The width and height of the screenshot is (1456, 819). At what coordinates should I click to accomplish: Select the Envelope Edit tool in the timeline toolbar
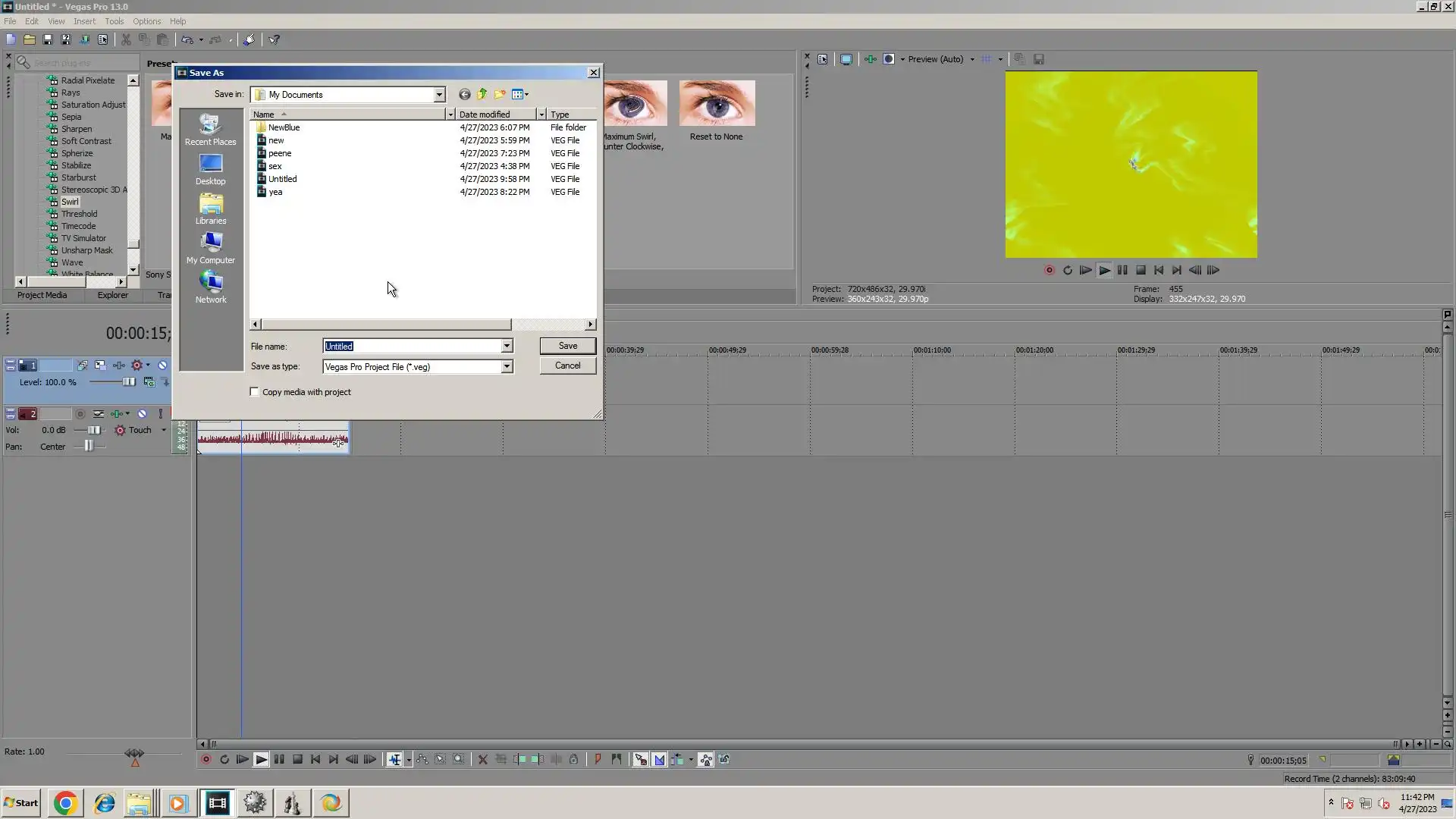tap(422, 760)
